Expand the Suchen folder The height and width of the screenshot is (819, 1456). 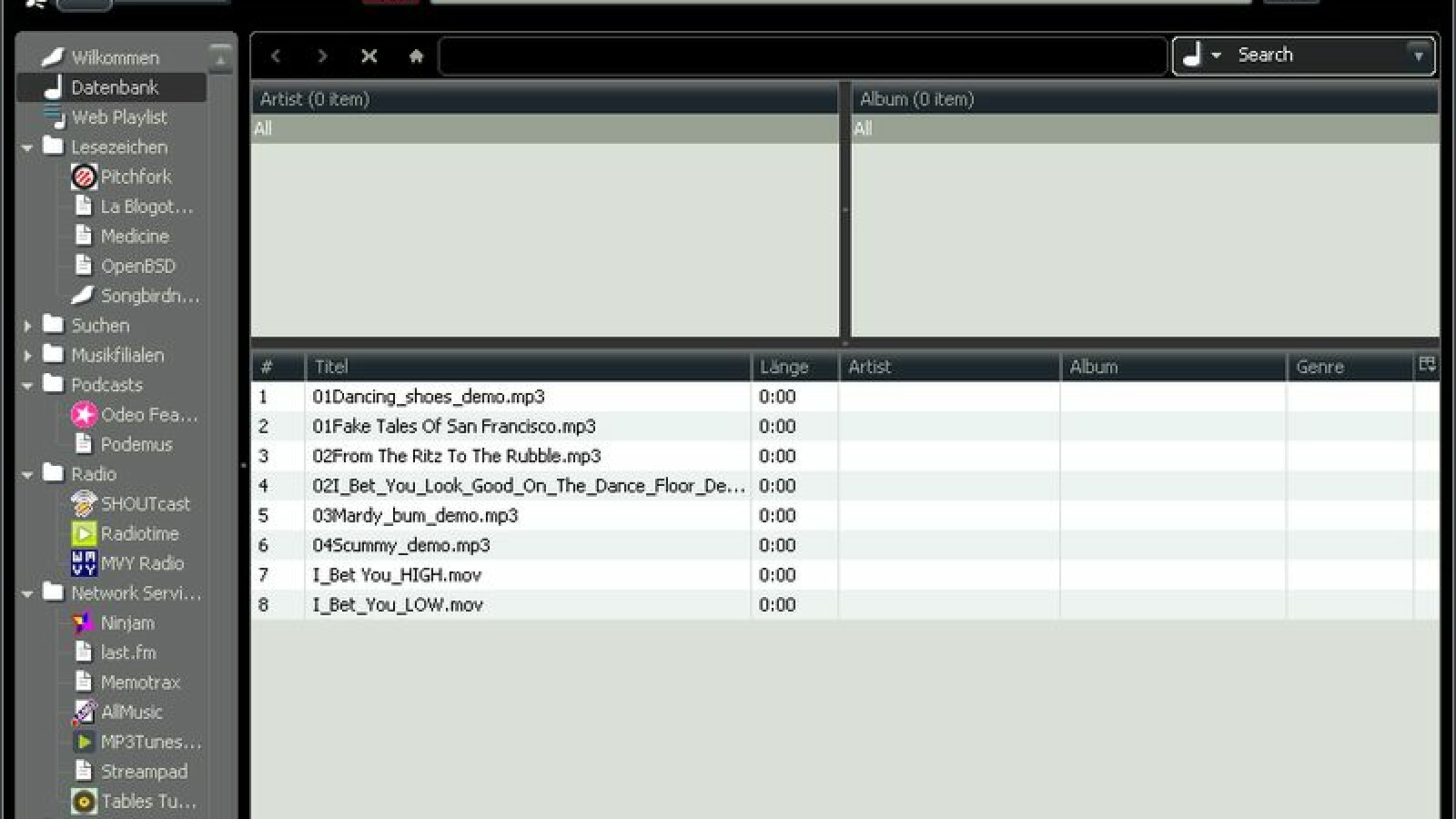click(x=27, y=326)
